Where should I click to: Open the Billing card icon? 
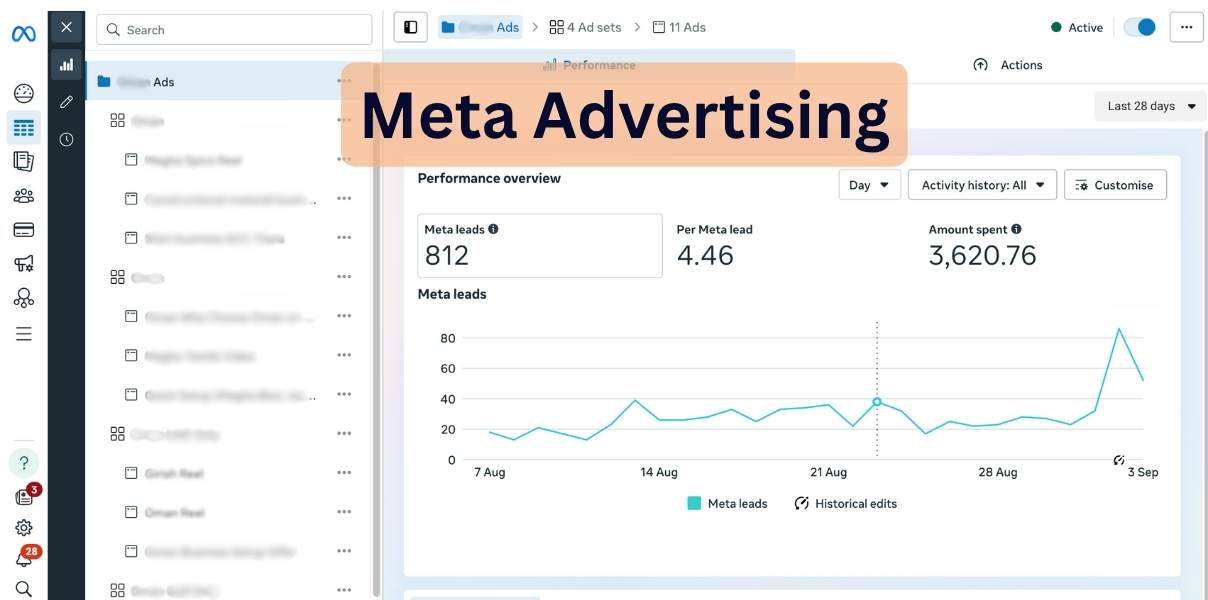pyautogui.click(x=23, y=230)
